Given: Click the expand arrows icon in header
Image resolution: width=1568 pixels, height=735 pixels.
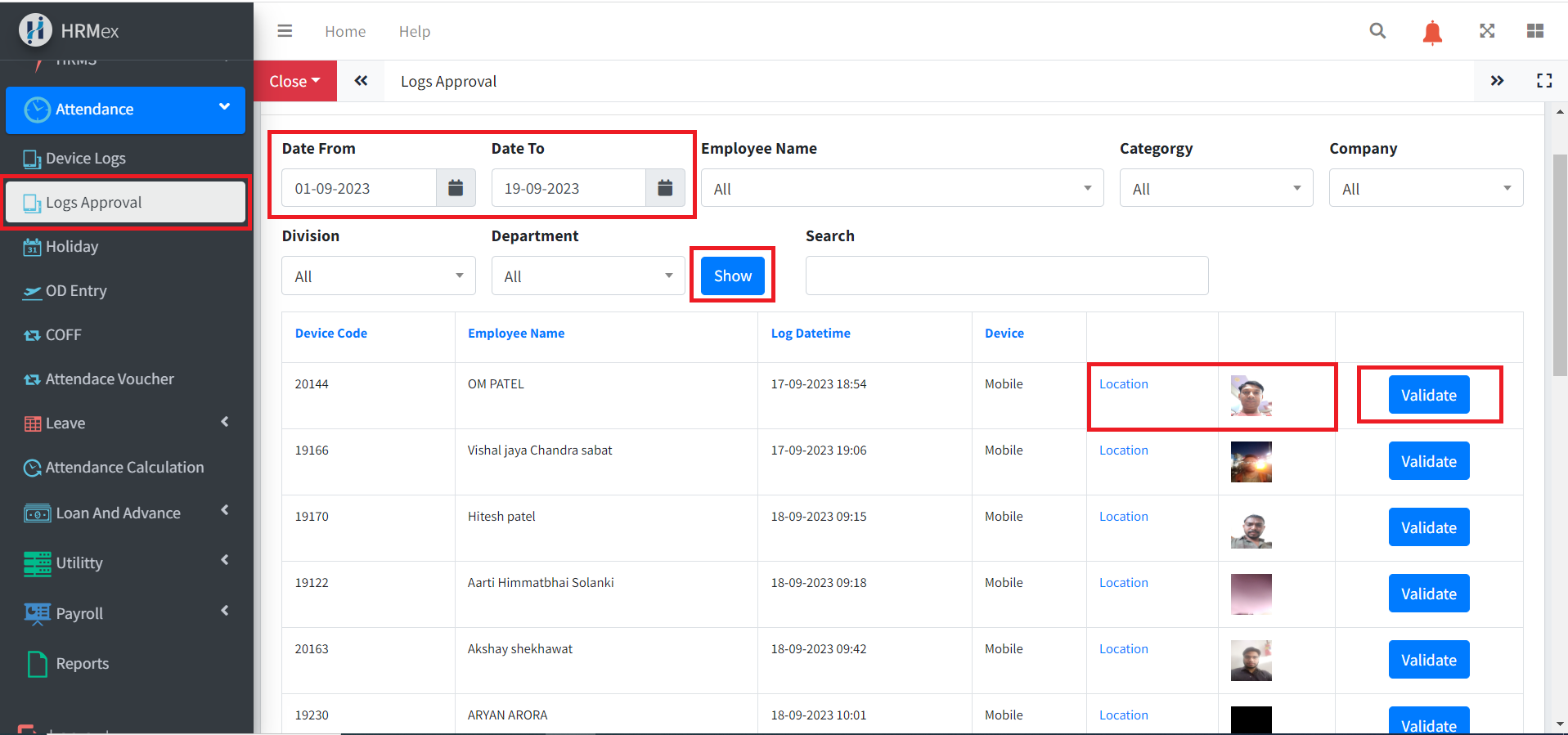Looking at the screenshot, I should coord(1486,31).
